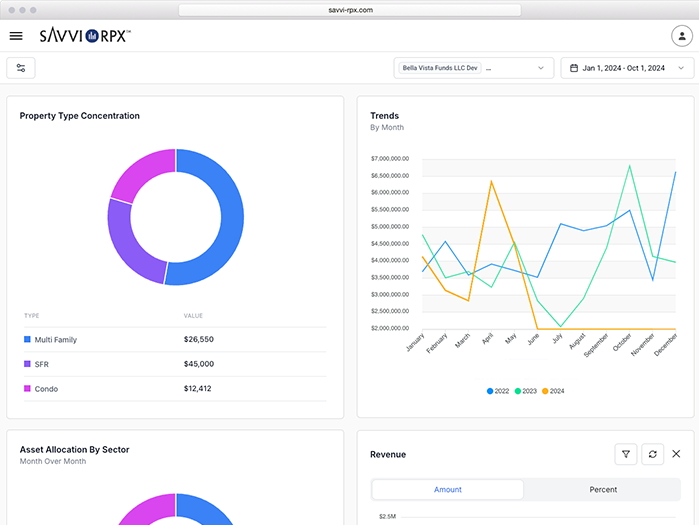Viewport: 699px width, 525px height.
Task: Click the October label on Trends axis
Action: point(622,342)
